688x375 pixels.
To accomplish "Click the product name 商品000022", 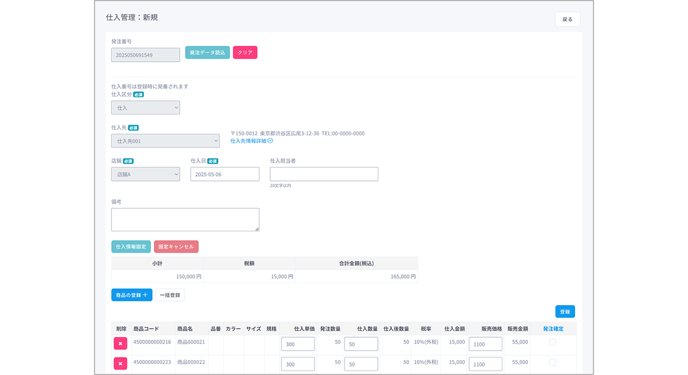I will click(x=191, y=362).
